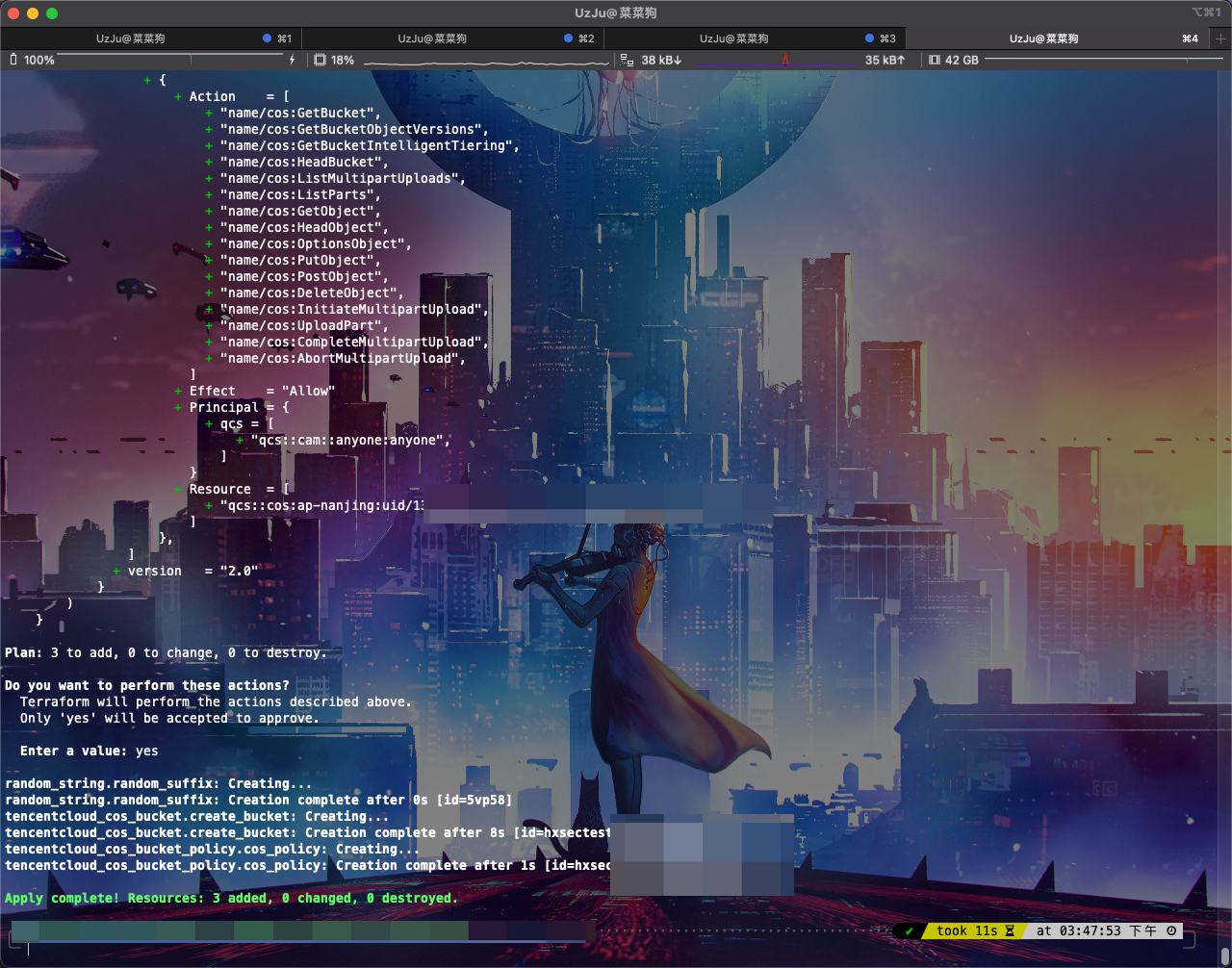
Task: Click the "qcs::cos:ap-nanjing:uid" resource line
Action: (x=315, y=505)
